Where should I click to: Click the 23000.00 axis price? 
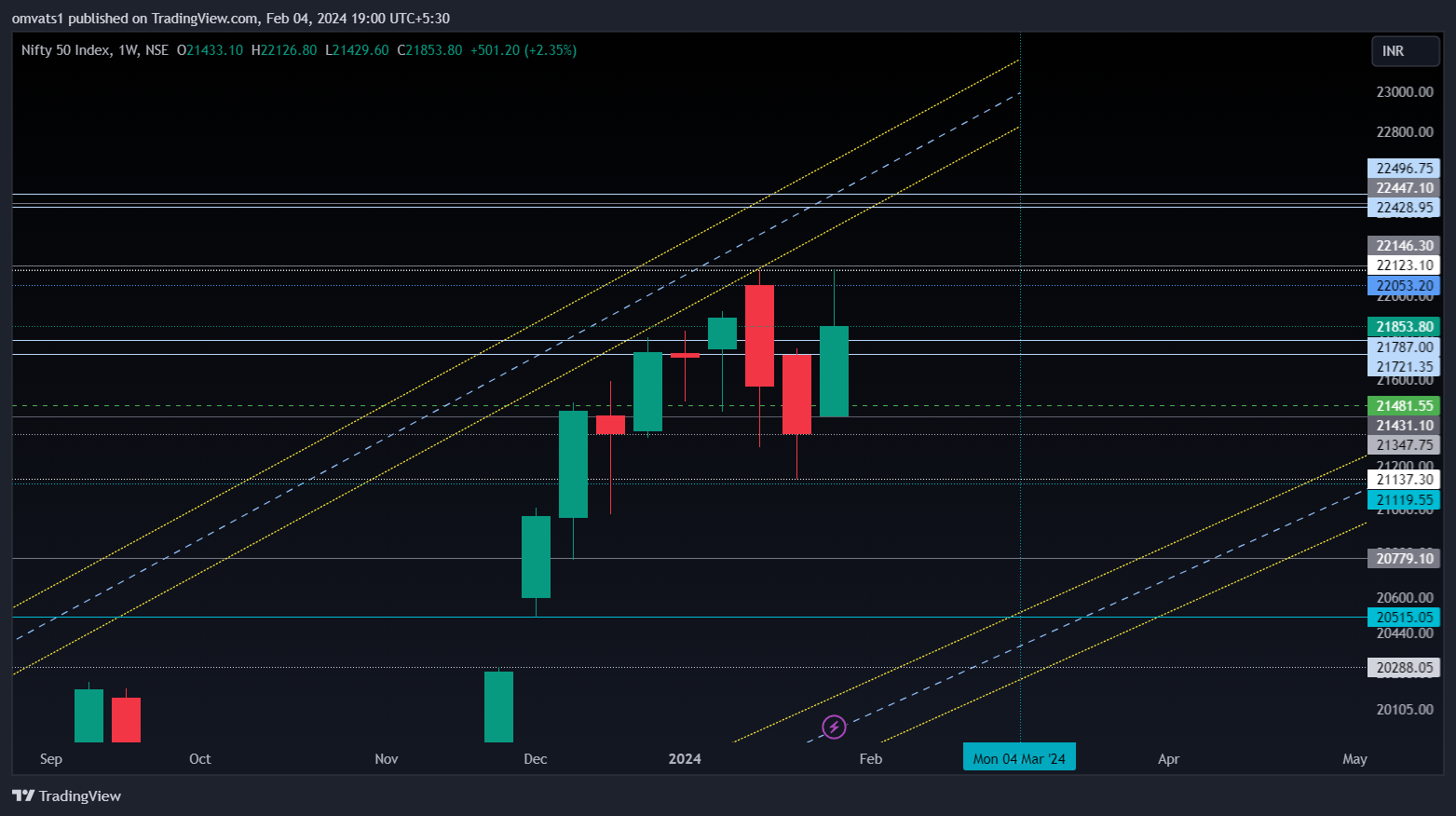pyautogui.click(x=1405, y=92)
